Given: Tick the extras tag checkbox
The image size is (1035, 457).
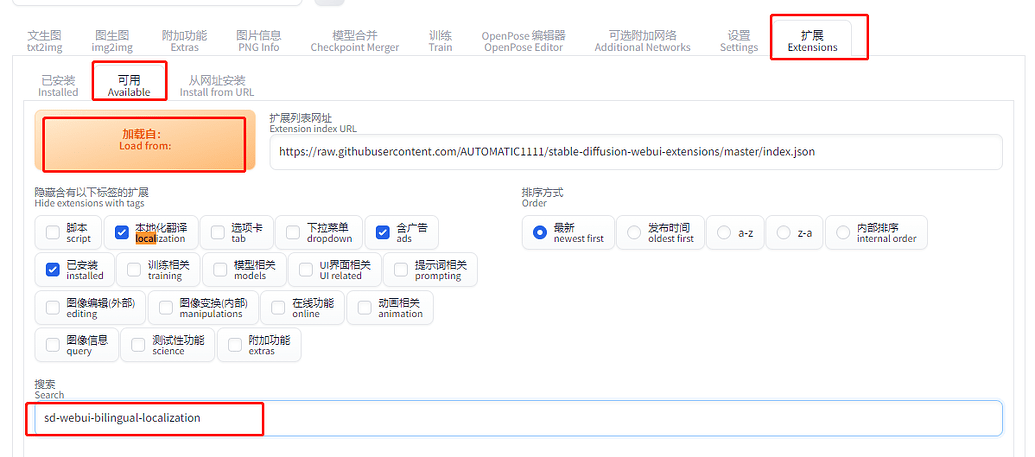Looking at the screenshot, I should (x=234, y=345).
